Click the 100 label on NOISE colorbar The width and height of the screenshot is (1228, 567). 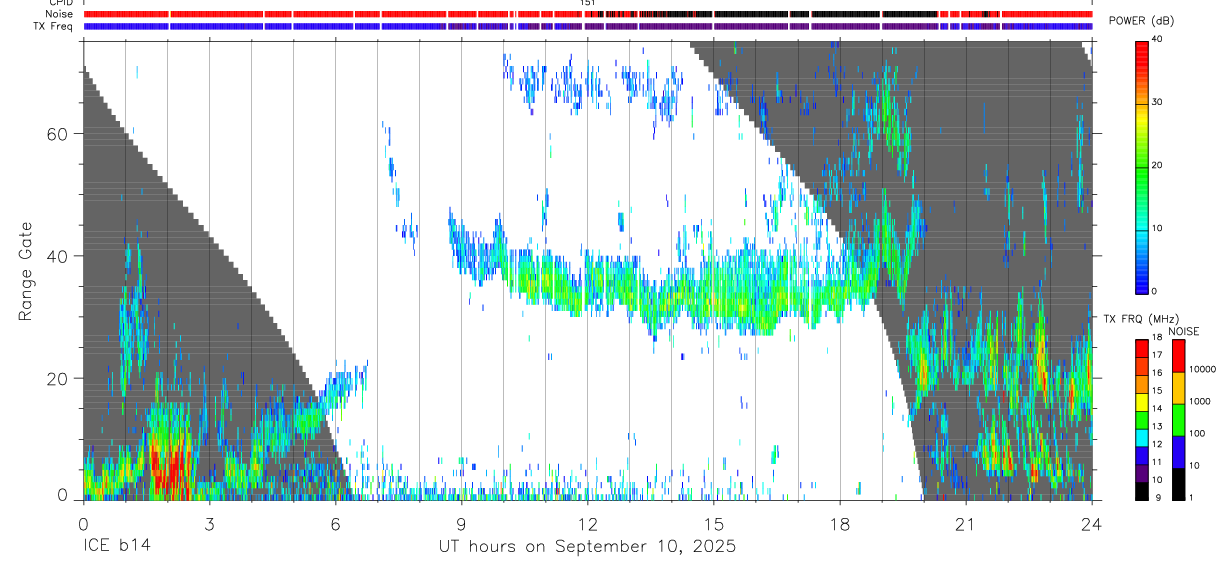click(x=1197, y=433)
